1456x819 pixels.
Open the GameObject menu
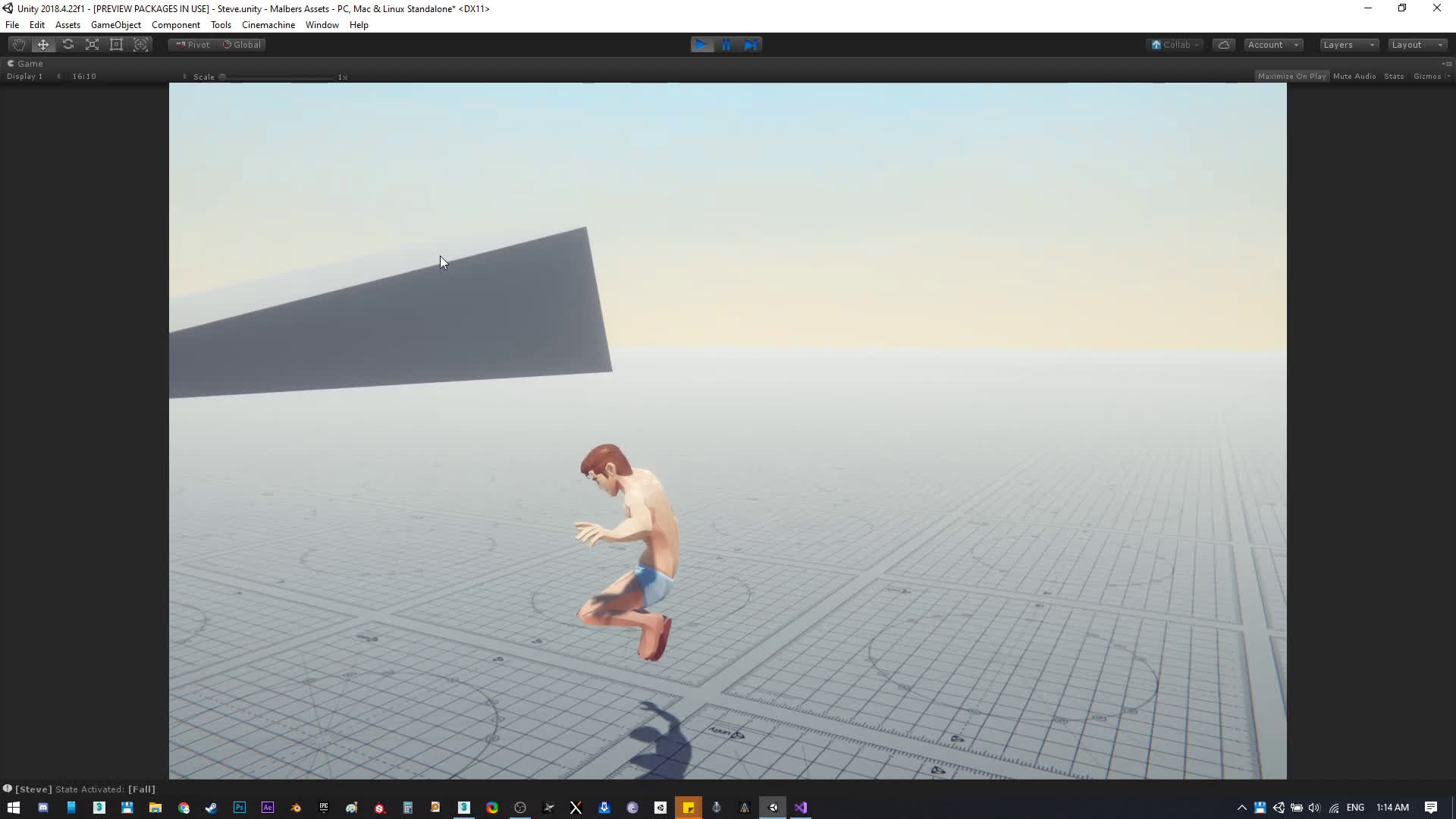click(115, 25)
